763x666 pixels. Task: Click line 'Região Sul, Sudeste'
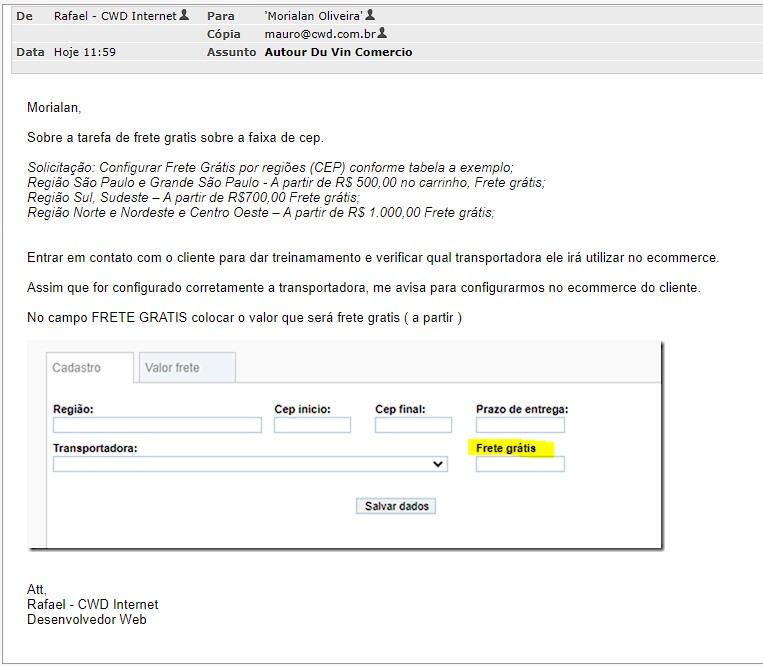click(194, 198)
